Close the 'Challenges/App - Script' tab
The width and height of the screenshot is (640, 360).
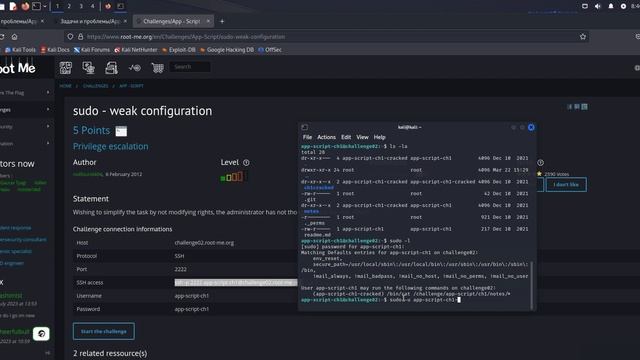pos(208,21)
